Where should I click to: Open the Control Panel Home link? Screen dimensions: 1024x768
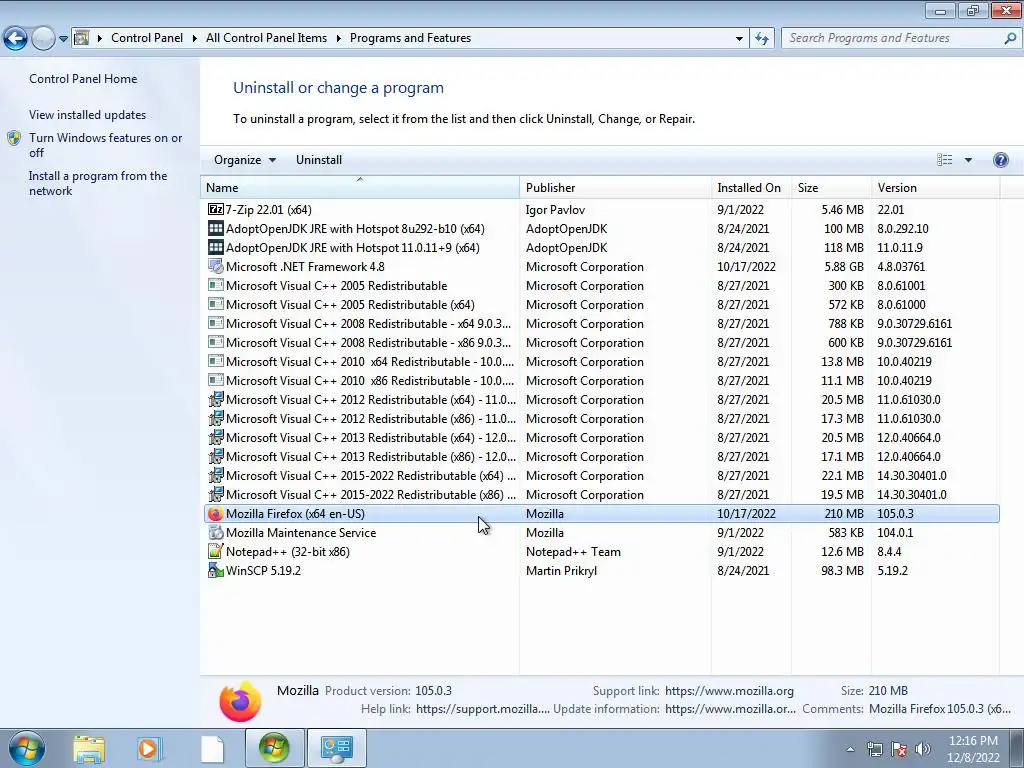pyautogui.click(x=83, y=79)
